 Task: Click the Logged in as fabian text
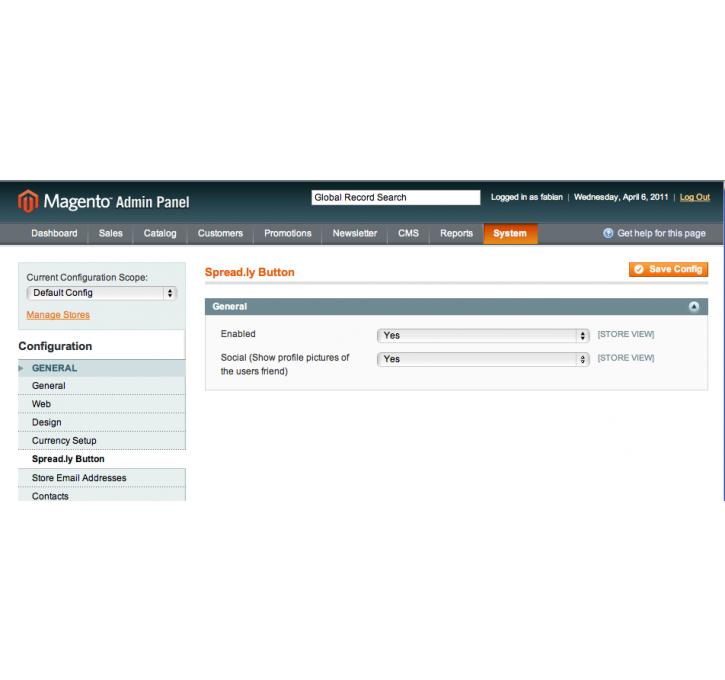point(527,197)
